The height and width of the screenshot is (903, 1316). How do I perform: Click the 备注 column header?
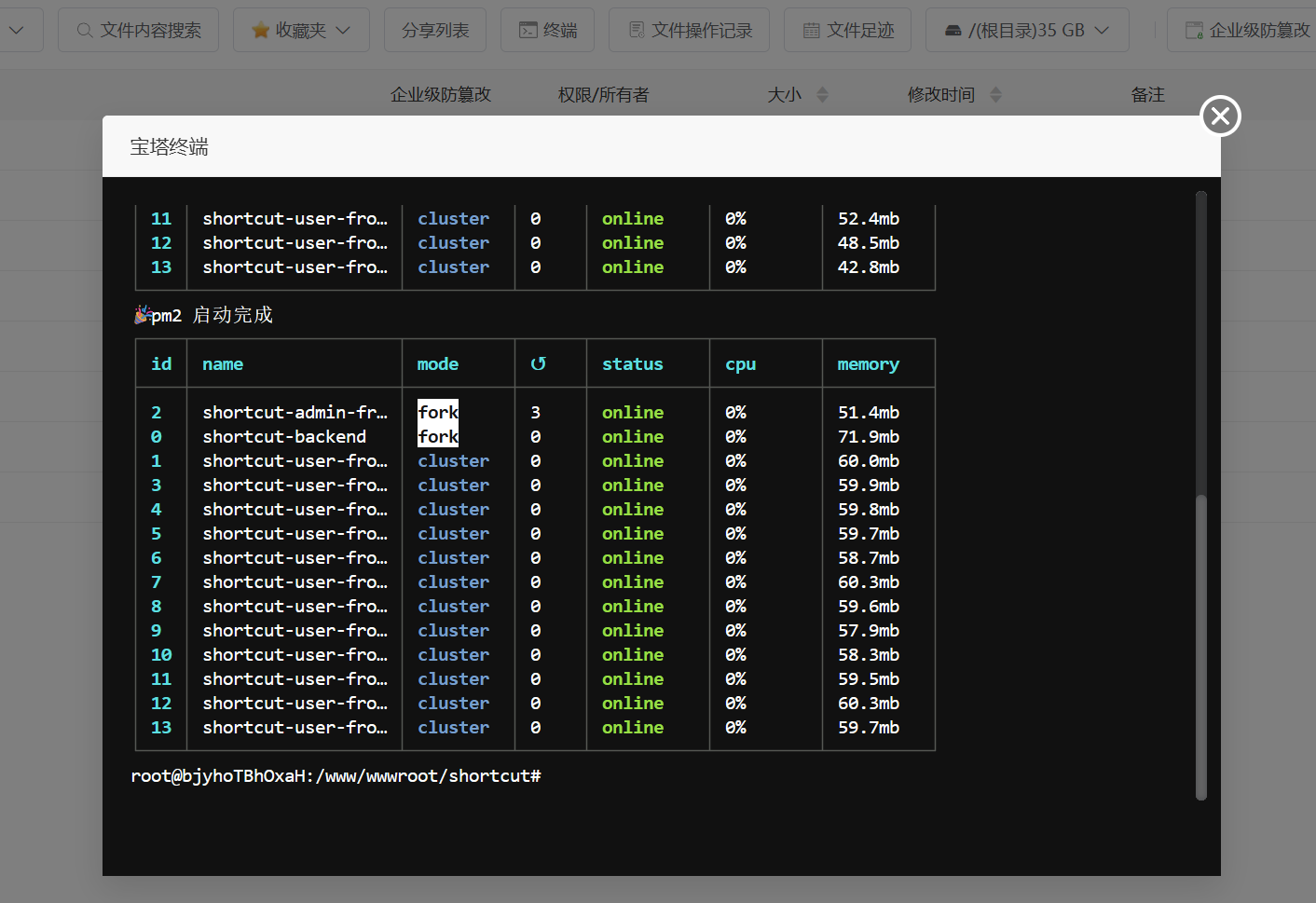(x=1147, y=94)
